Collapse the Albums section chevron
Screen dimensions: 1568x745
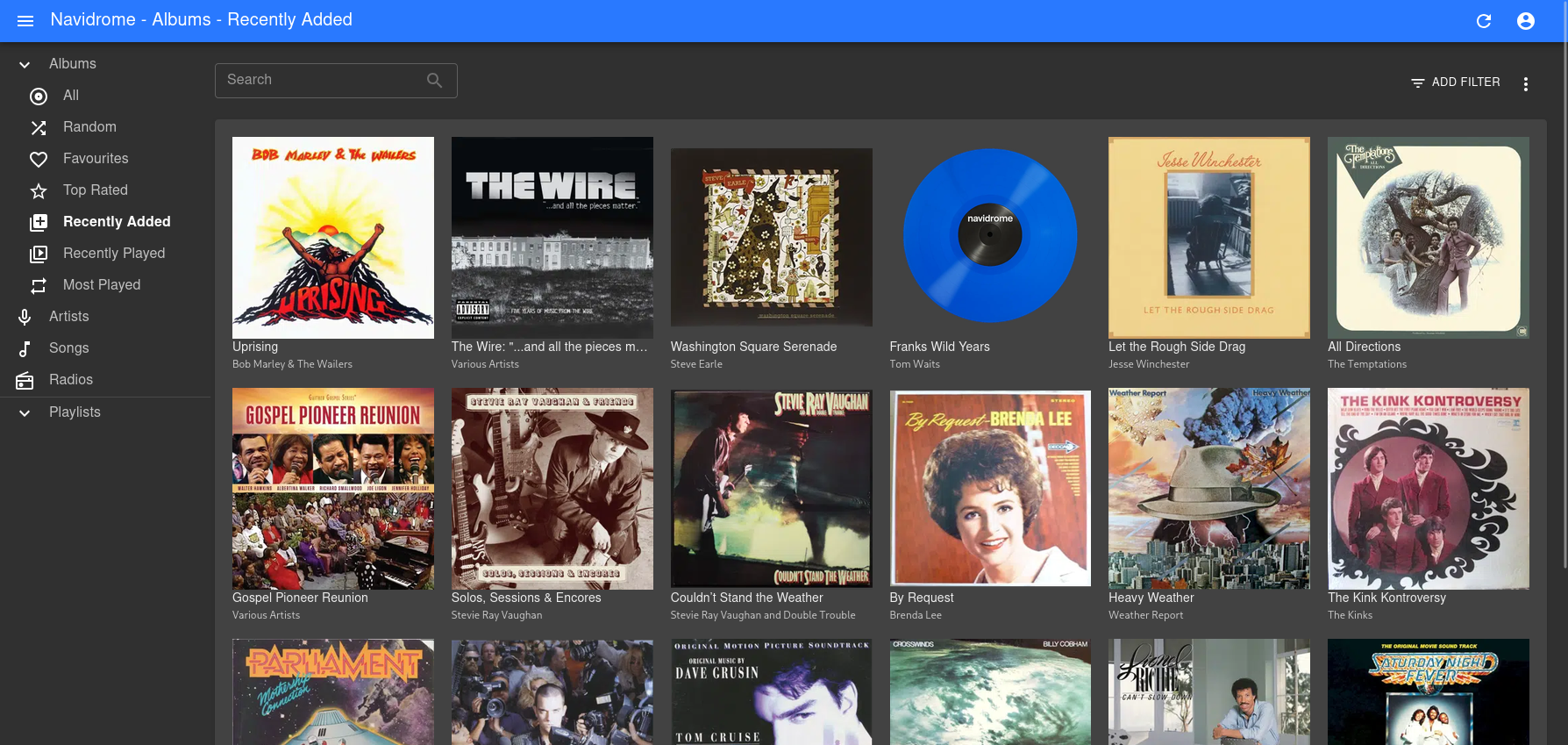(25, 64)
